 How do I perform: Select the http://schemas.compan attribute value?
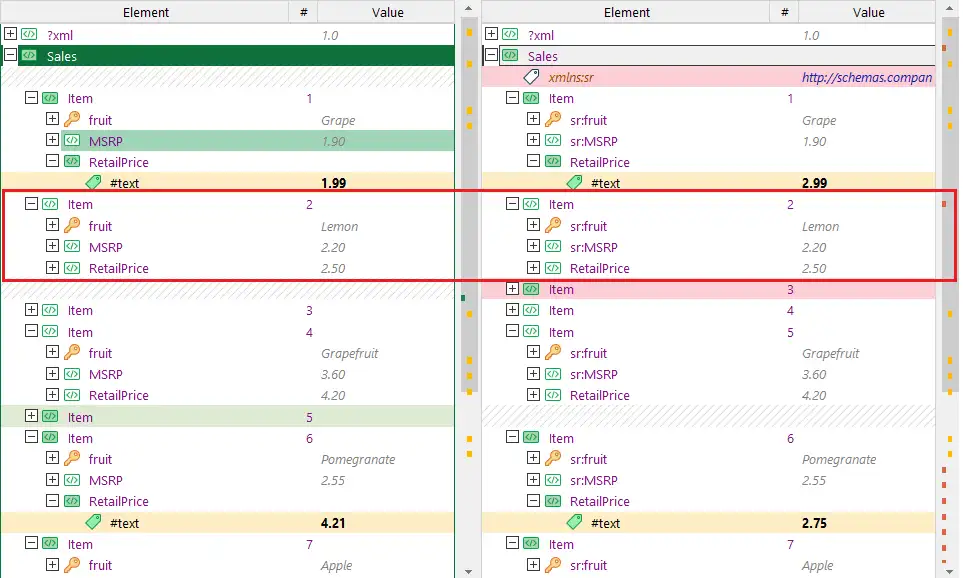click(x=867, y=77)
